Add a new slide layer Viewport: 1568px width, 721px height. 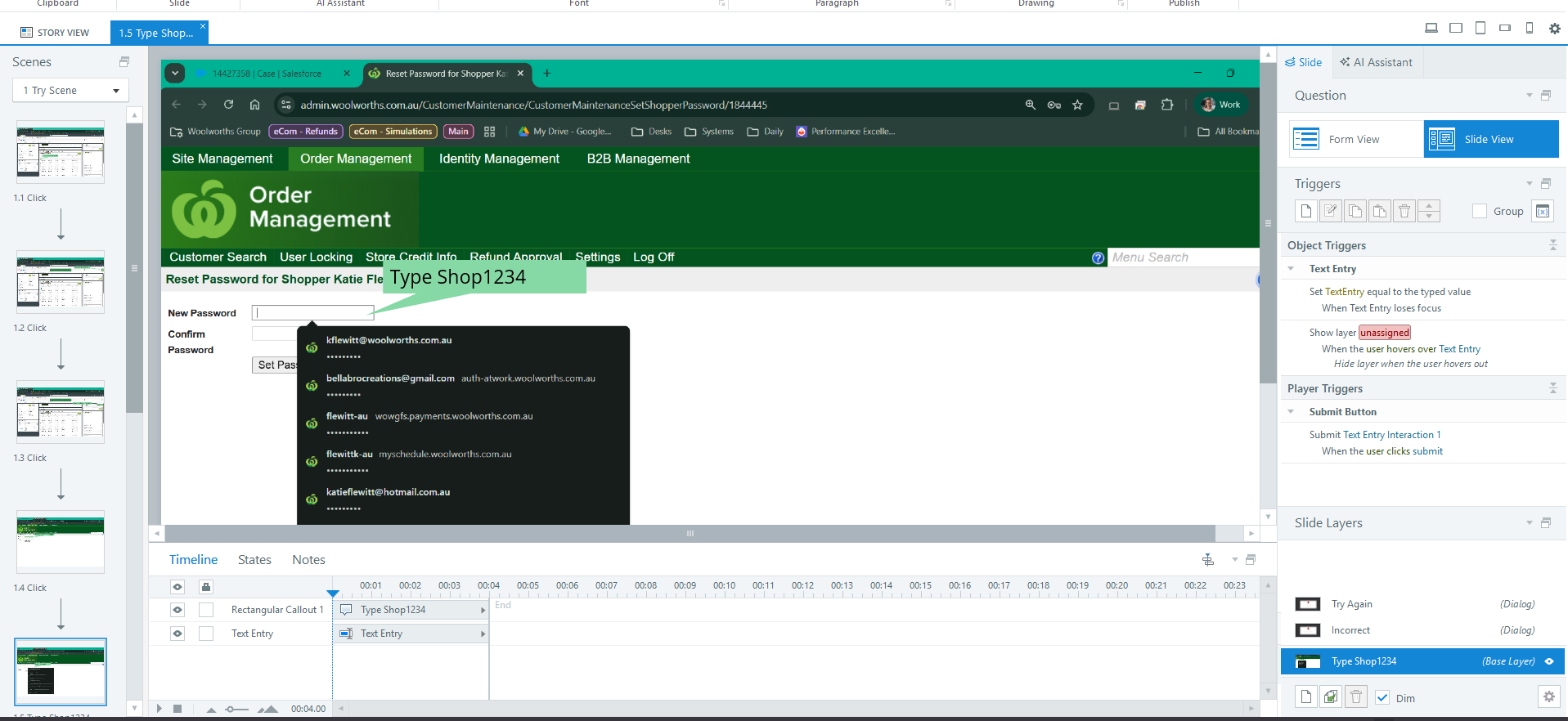1306,696
